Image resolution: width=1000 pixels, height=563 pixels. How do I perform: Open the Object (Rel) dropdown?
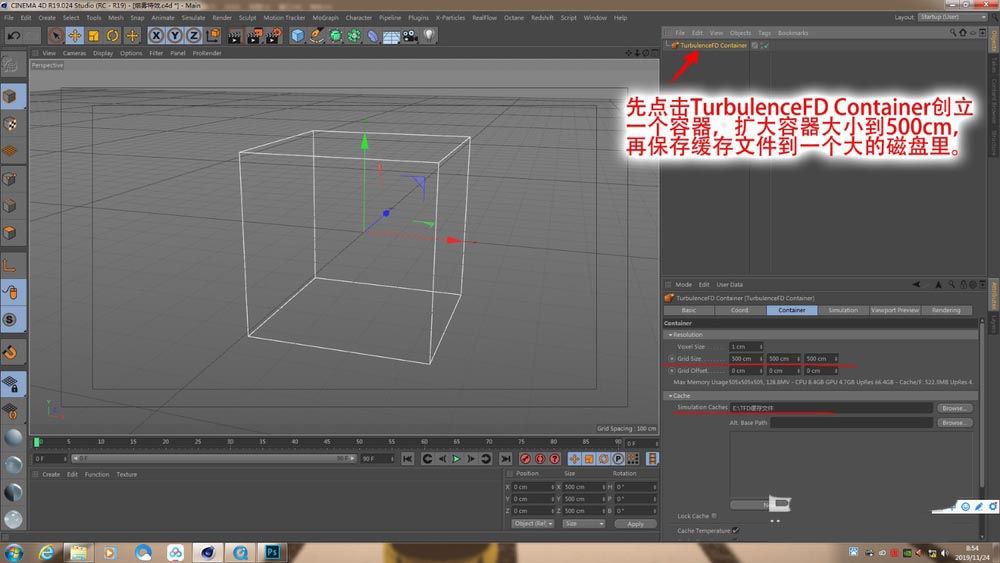[x=533, y=524]
